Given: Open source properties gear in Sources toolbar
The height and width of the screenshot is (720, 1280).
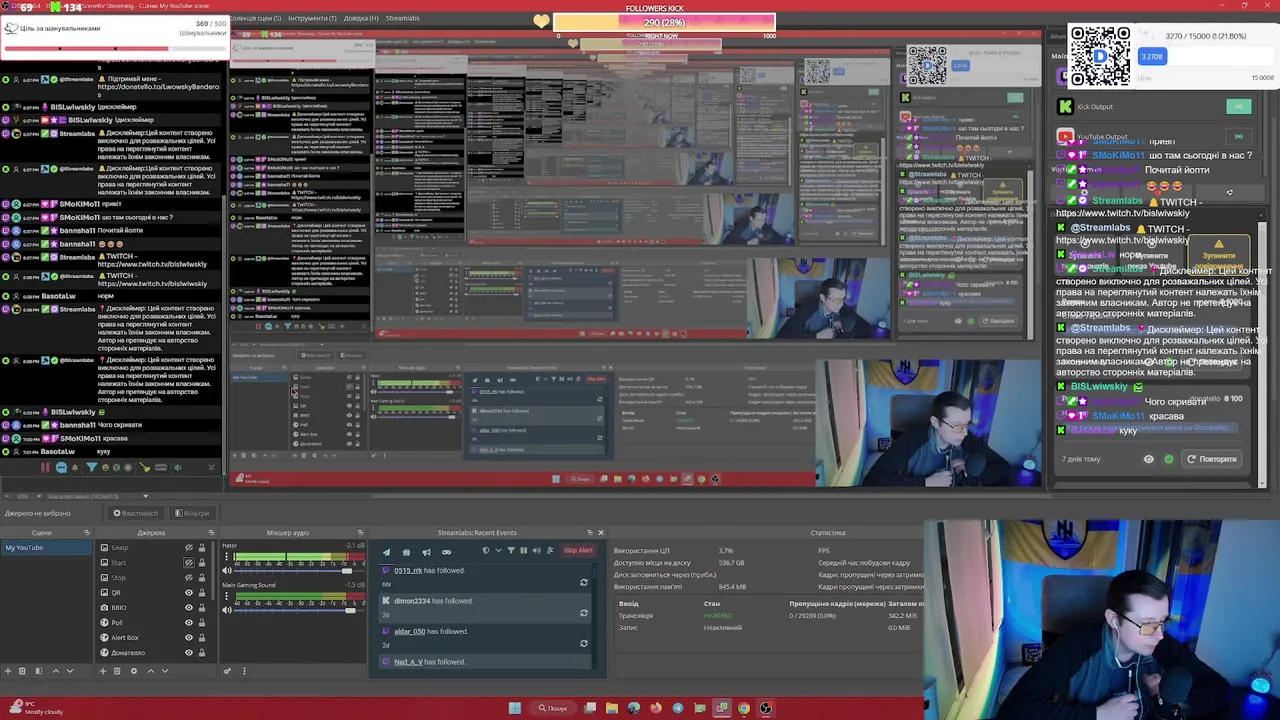Looking at the screenshot, I should click(x=134, y=671).
